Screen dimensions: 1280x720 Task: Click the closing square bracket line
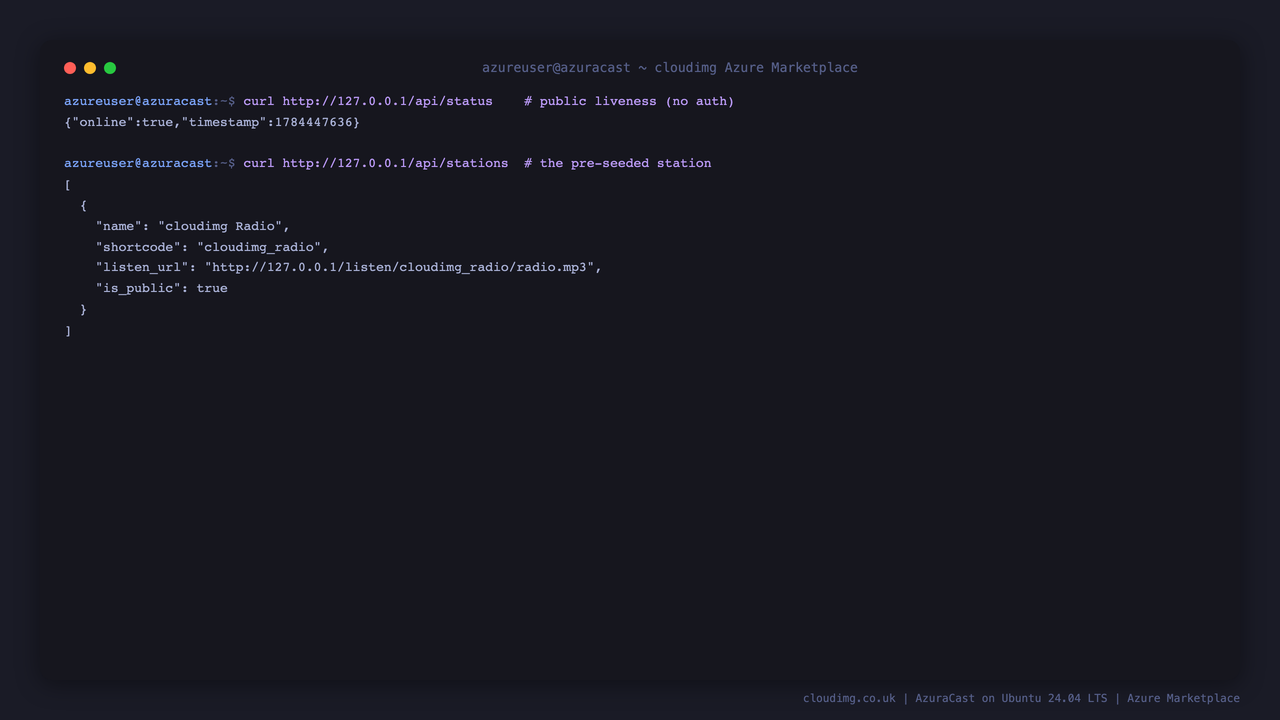[x=68, y=330]
